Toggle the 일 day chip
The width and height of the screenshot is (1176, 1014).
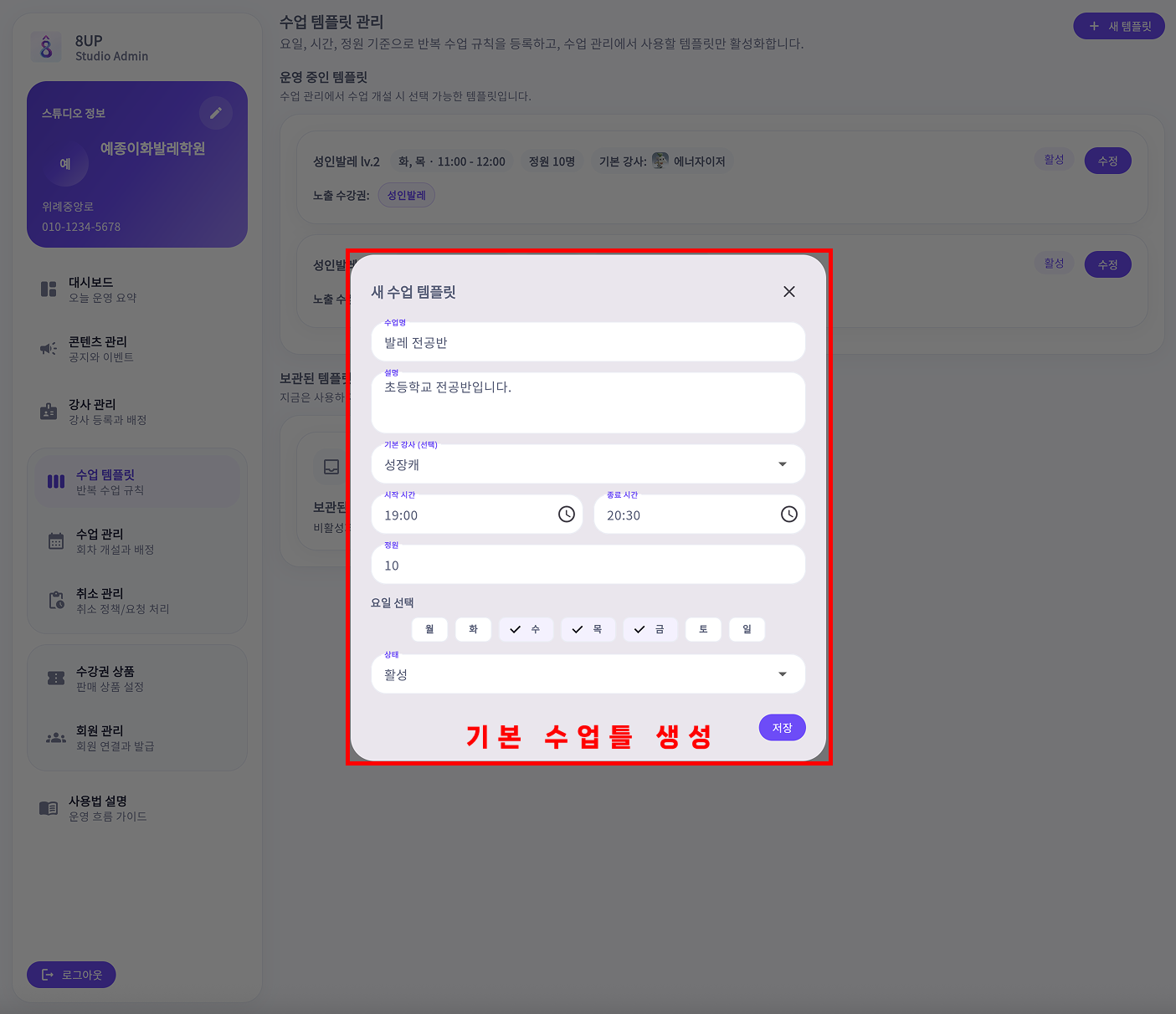click(747, 629)
